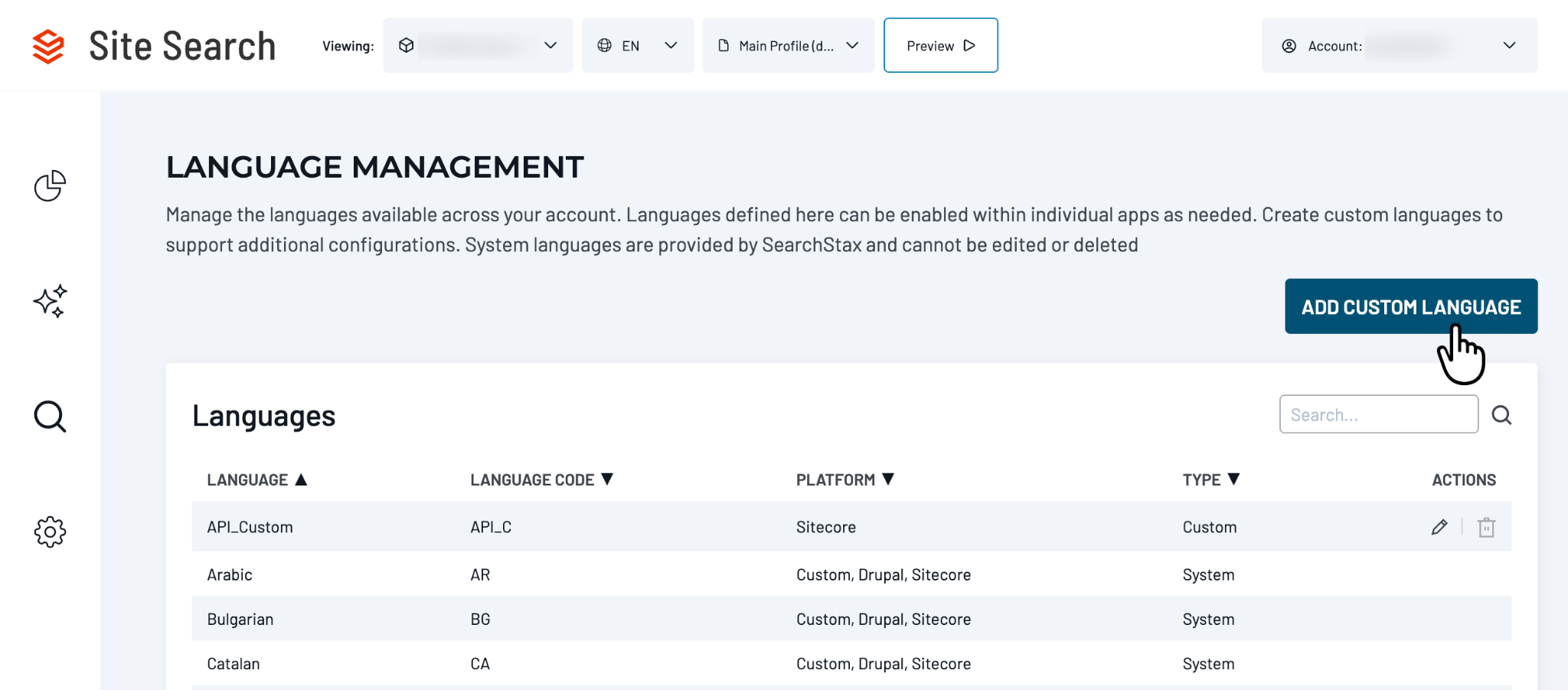Open the settings gear sidebar icon
Viewport: 1568px width, 690px height.
50,531
